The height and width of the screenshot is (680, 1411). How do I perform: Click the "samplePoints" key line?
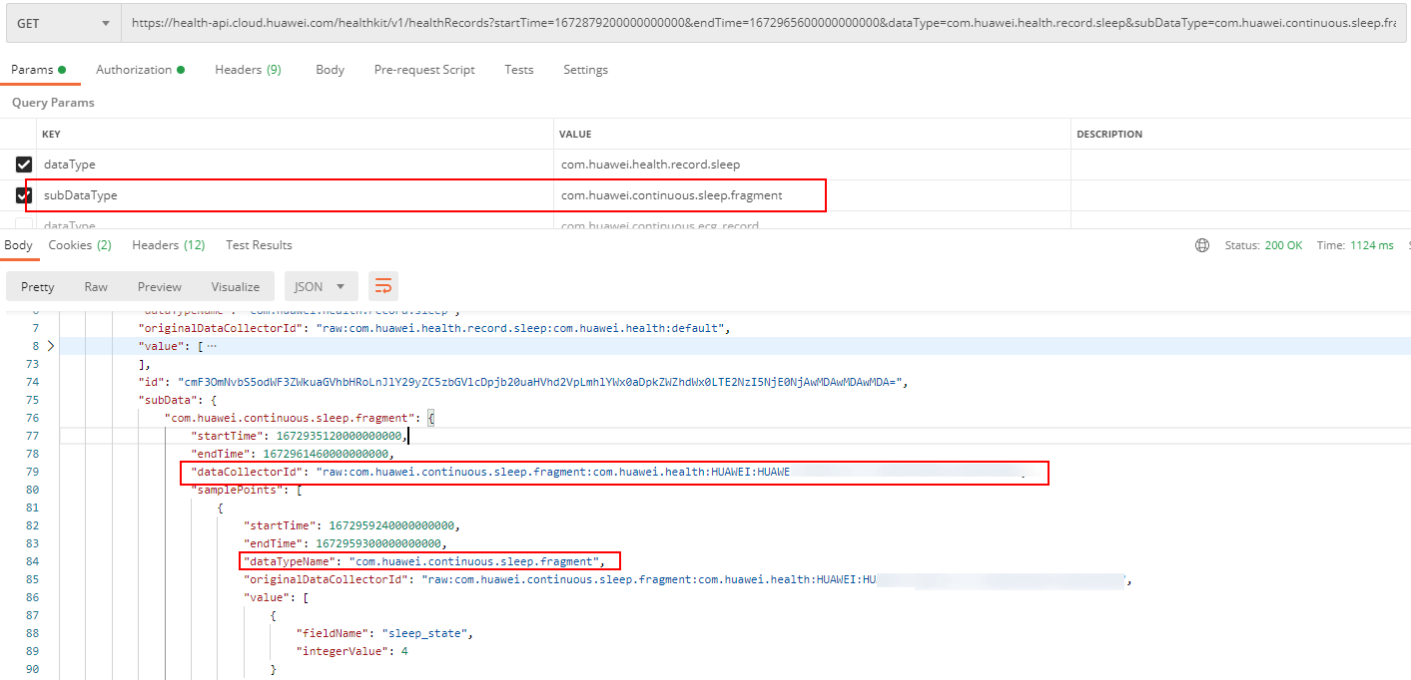(247, 490)
